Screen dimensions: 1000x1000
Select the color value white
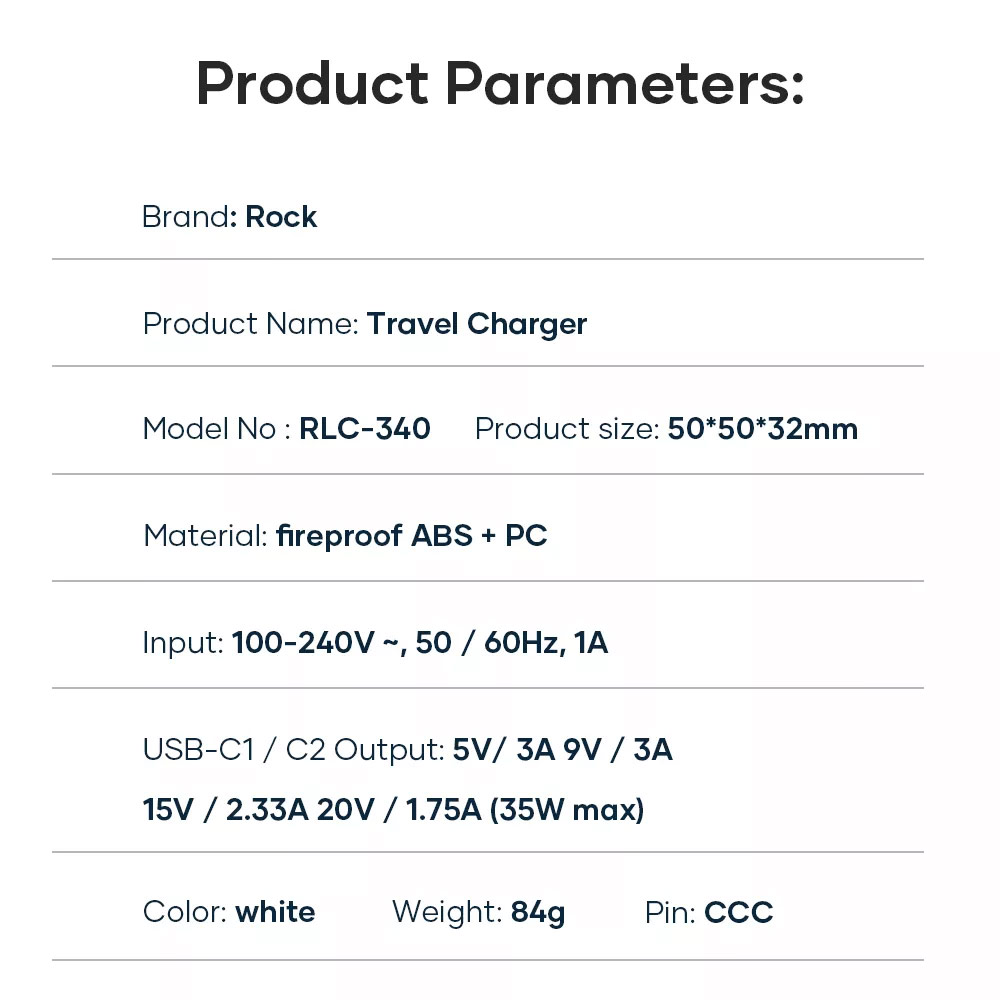click(275, 912)
